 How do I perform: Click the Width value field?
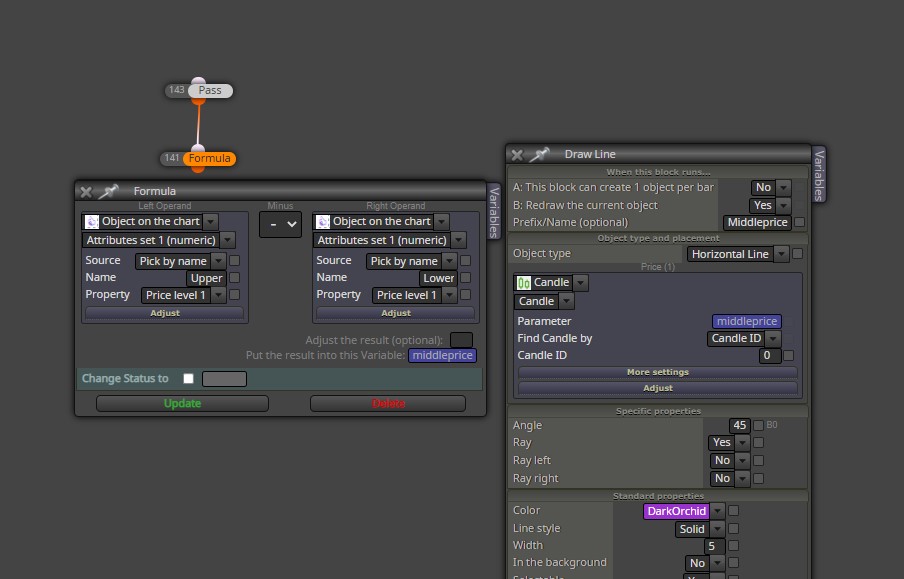[714, 546]
